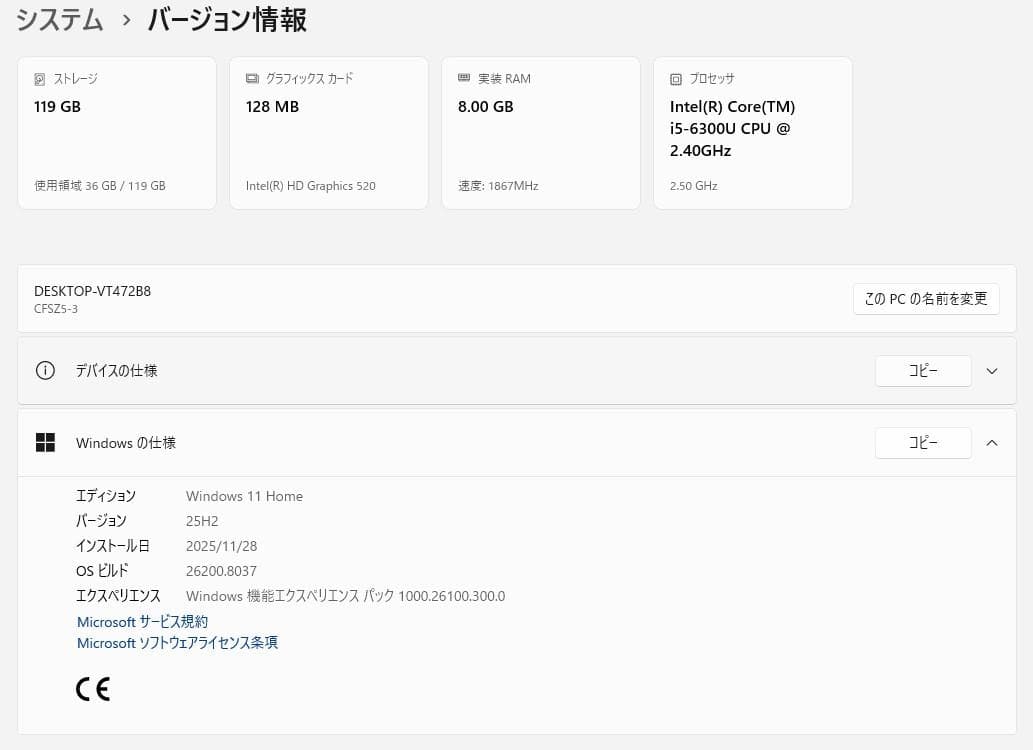
Task: Open Microsoft ソフトウェアライセンス条項 link
Action: 177,643
